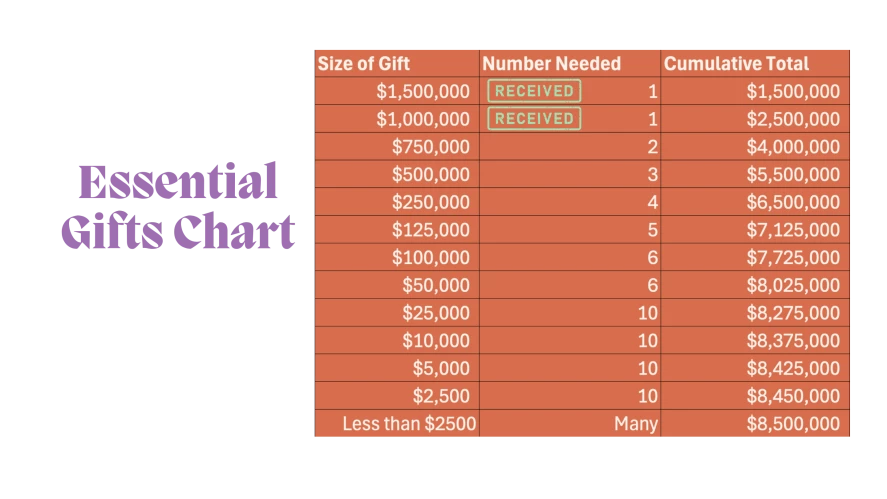
Task: Select the $8,275,000 cumulative total cell
Action: coord(793,313)
